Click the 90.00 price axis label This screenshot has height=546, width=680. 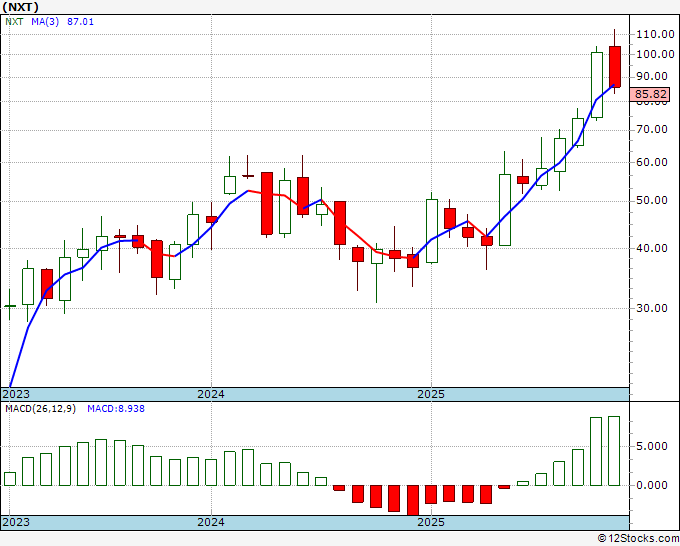click(652, 76)
